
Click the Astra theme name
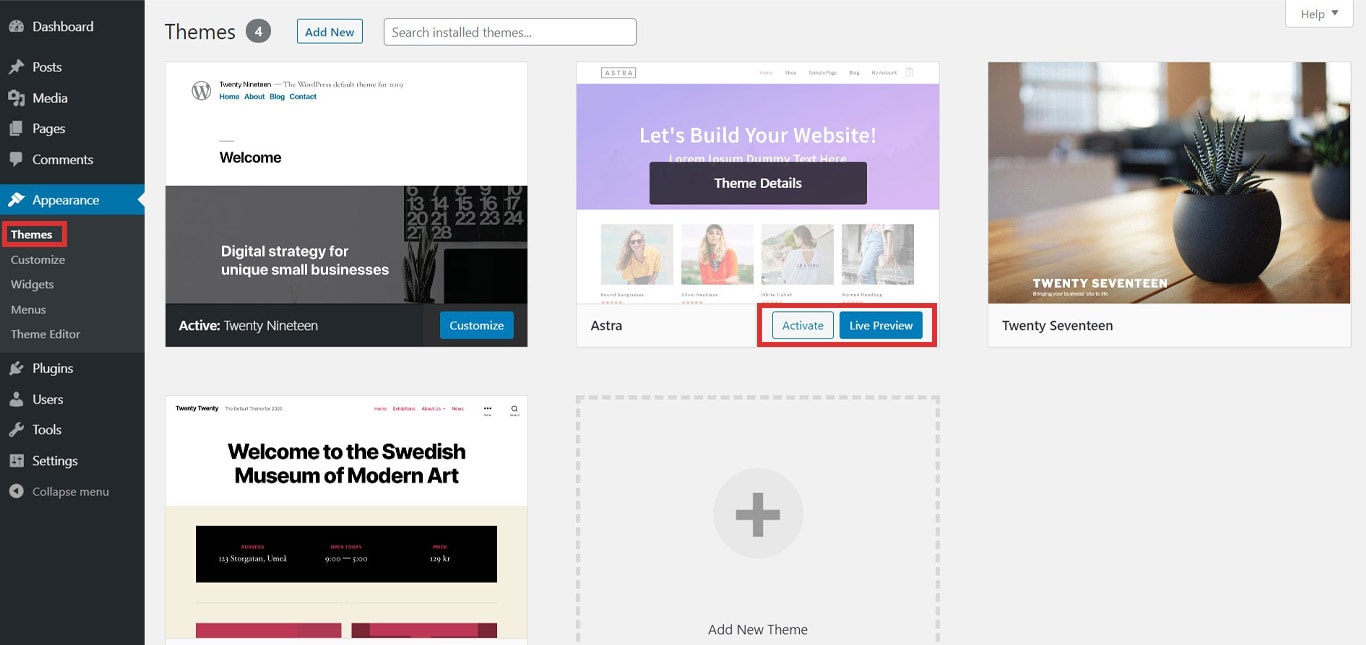[x=606, y=326]
